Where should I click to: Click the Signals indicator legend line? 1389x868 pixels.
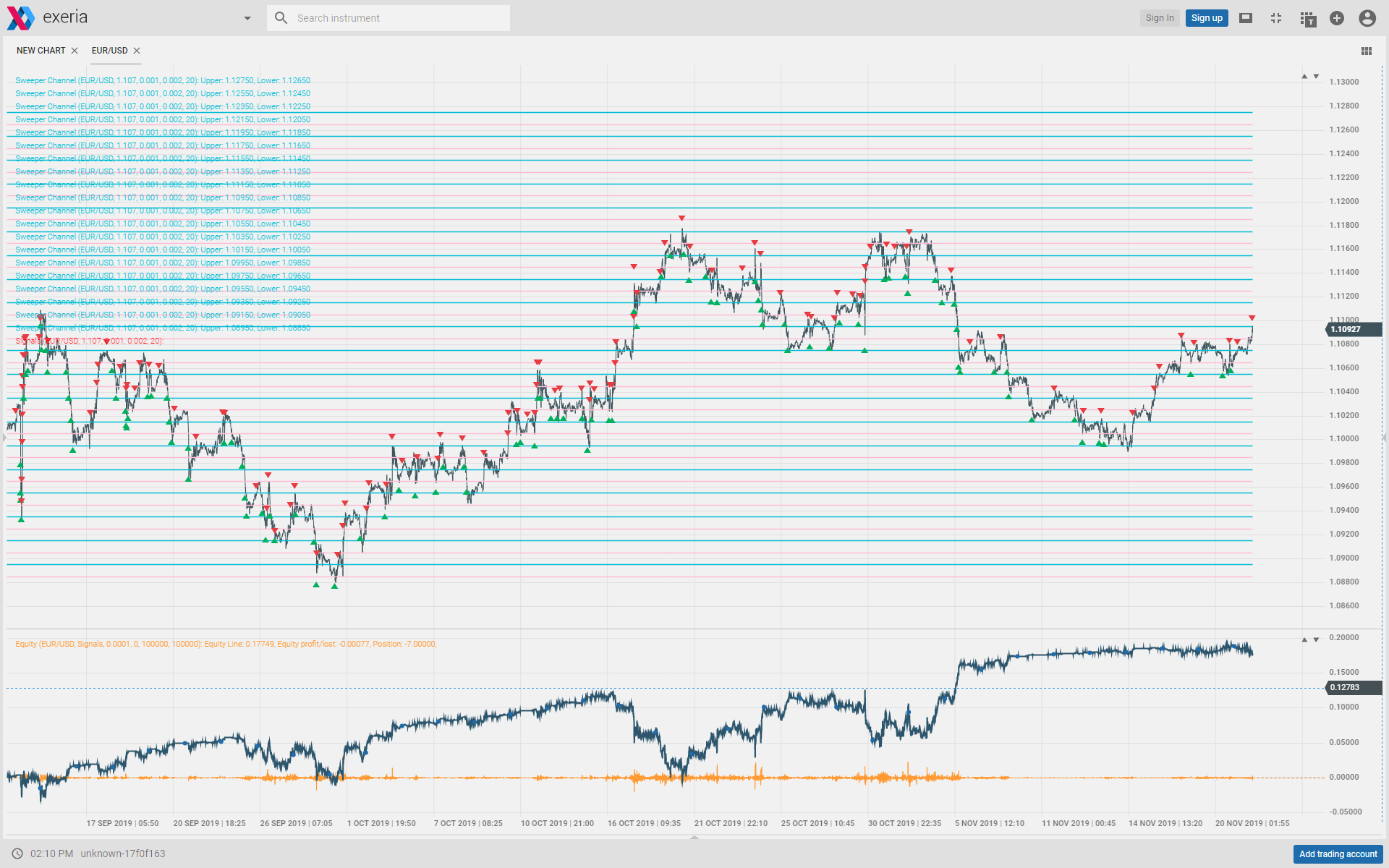pos(90,341)
